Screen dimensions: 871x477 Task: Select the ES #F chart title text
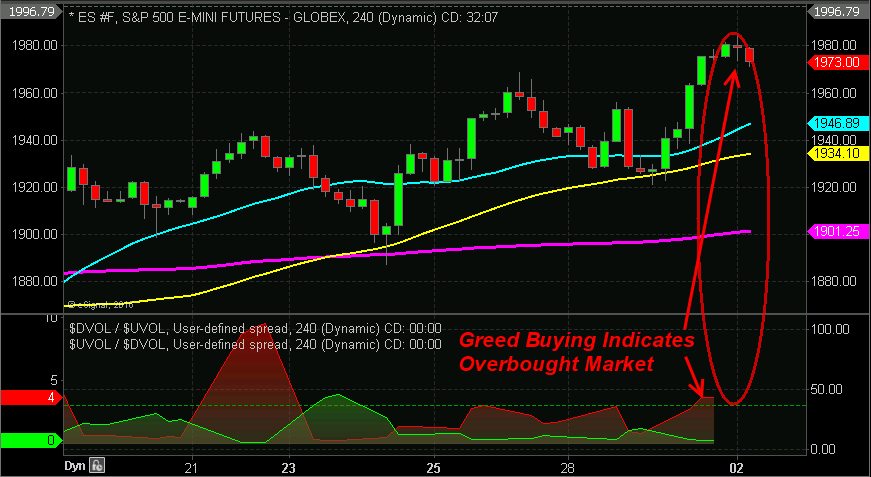283,17
